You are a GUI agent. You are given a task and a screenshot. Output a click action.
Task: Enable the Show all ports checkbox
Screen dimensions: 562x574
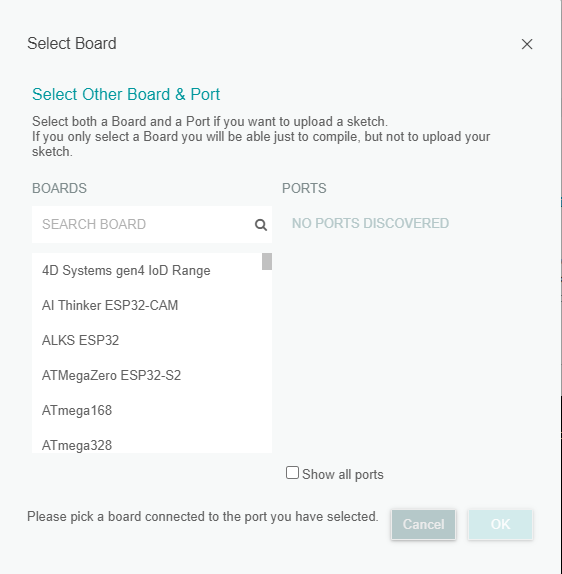292,473
